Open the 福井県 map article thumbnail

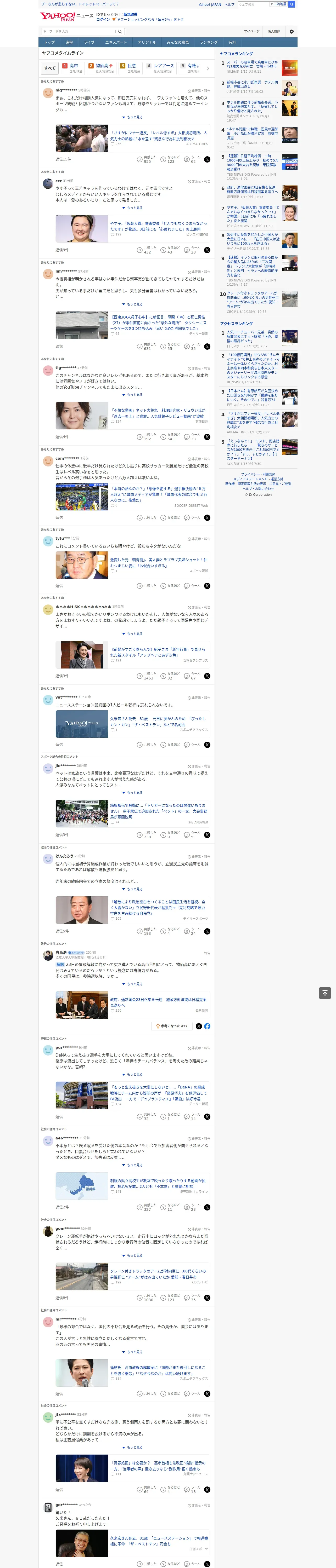point(82,1186)
